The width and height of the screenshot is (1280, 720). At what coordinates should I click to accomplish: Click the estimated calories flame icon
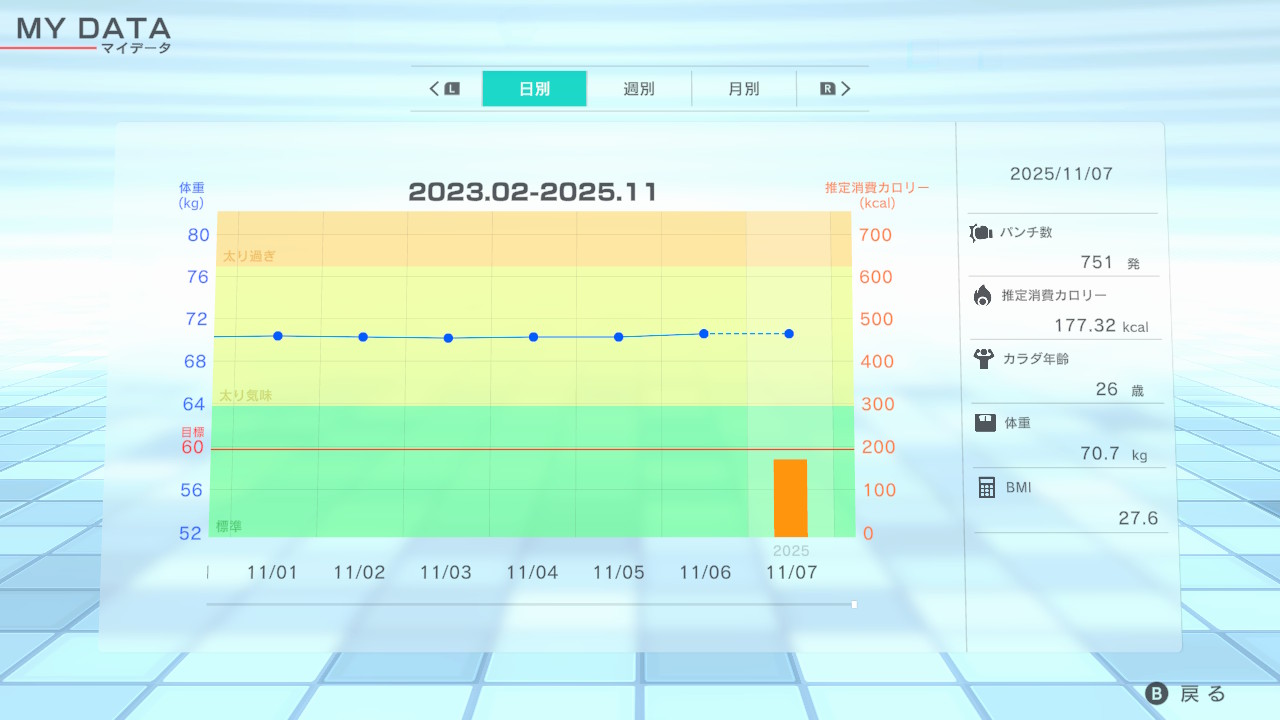(x=983, y=295)
